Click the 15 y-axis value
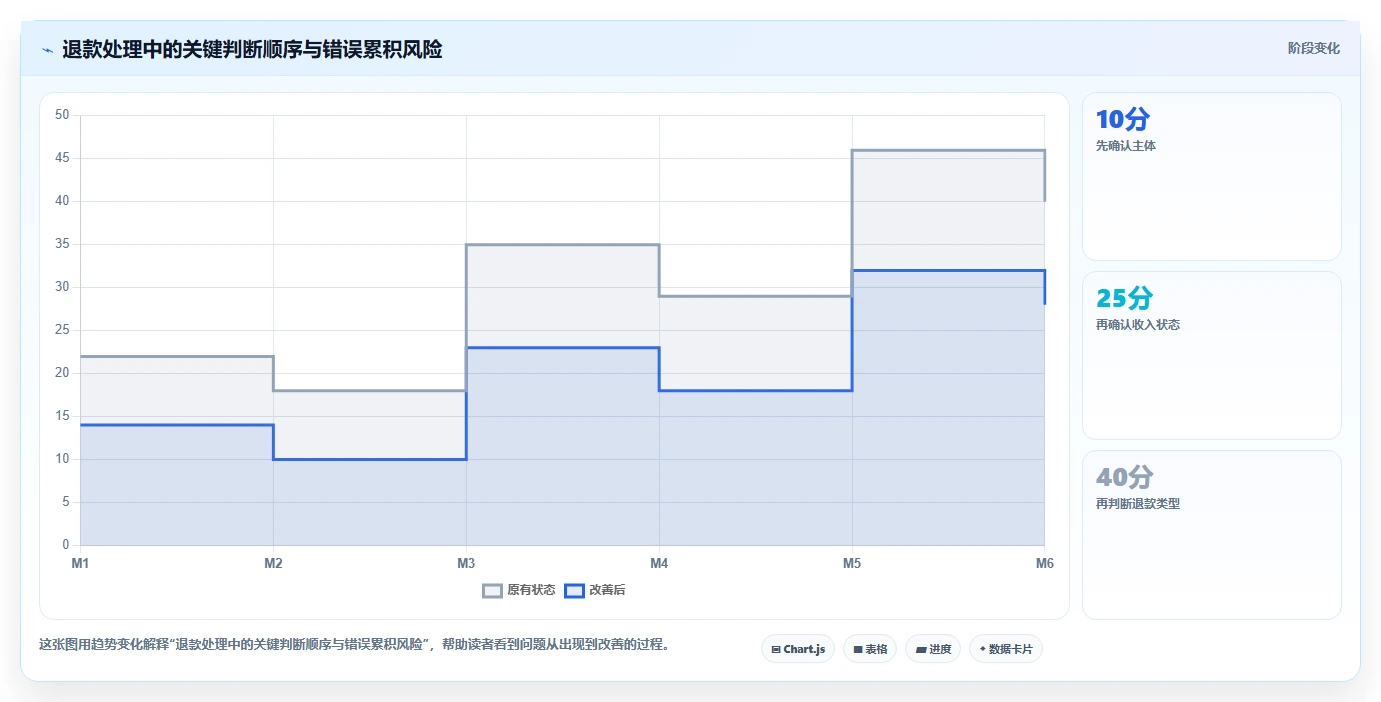 point(62,416)
